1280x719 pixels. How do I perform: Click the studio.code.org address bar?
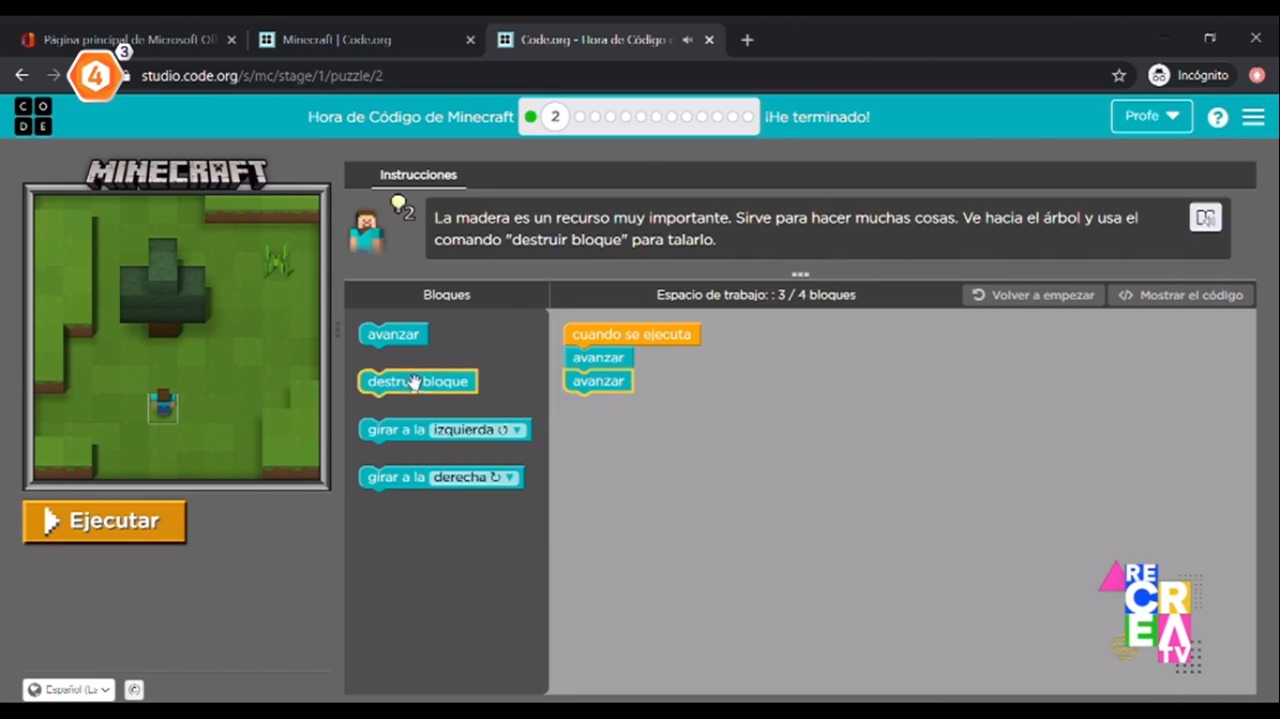pos(262,75)
